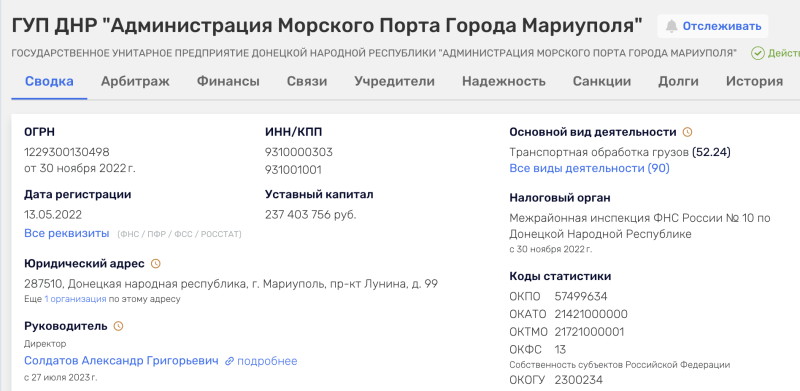Image resolution: width=800 pixels, height=391 pixels.
Task: Click the подробнее link
Action: point(267,361)
